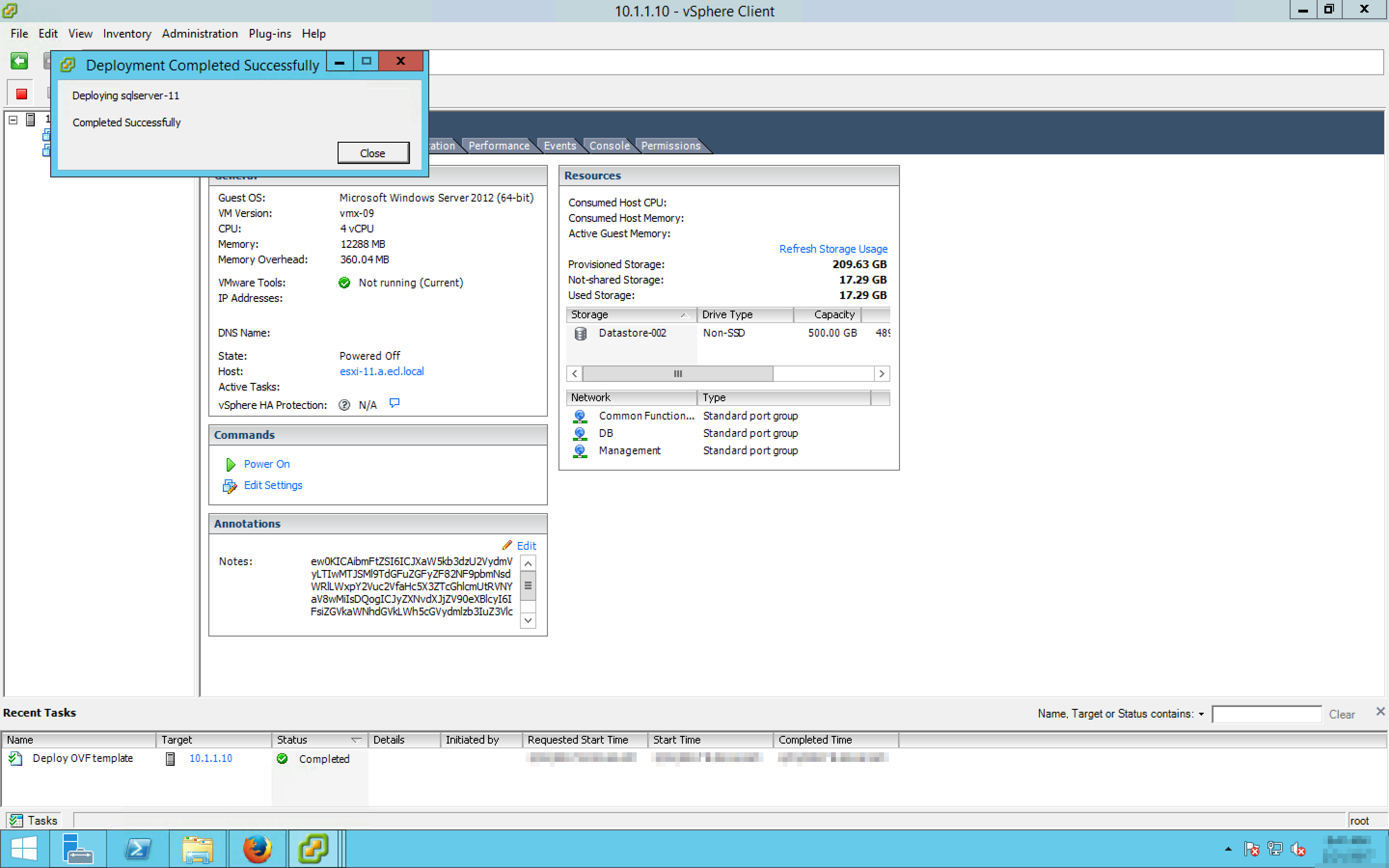Close the deployment completed dialog
1389x868 pixels.
[373, 153]
